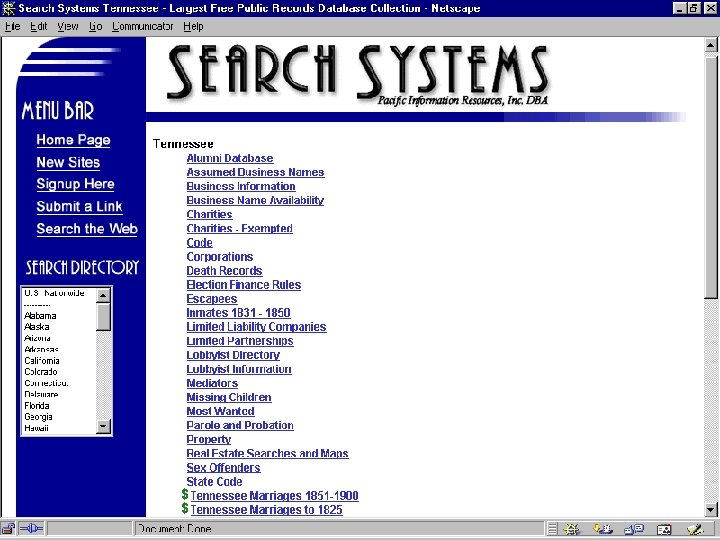Open Election Finance Rules link
This screenshot has height=540, width=720.
243,285
